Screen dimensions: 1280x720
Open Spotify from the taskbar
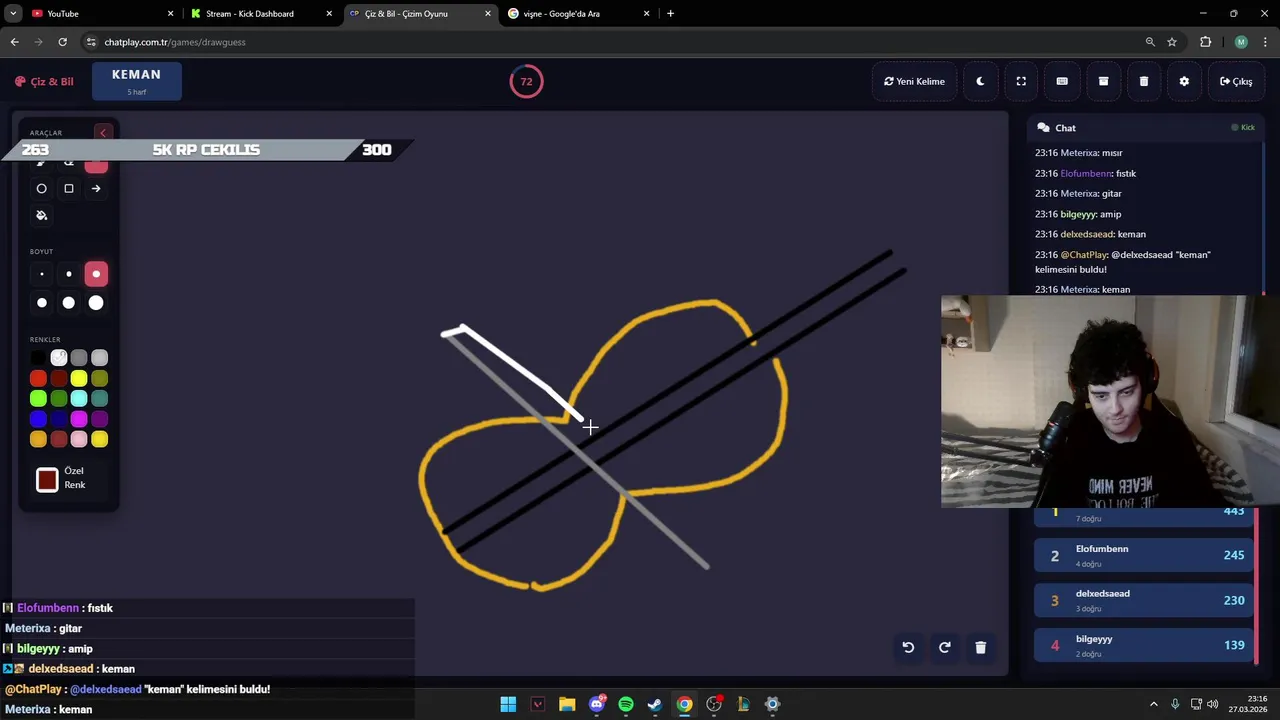pyautogui.click(x=626, y=704)
